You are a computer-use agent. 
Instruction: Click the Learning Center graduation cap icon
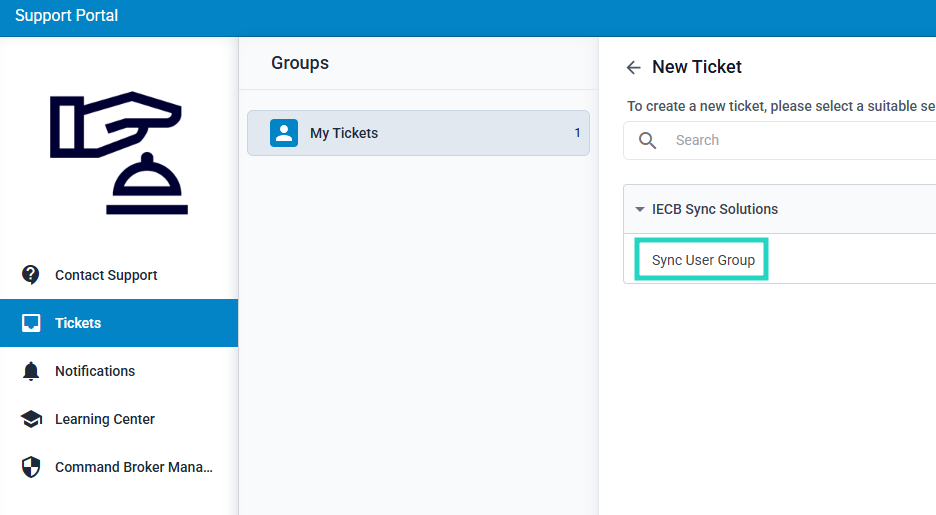pos(31,419)
